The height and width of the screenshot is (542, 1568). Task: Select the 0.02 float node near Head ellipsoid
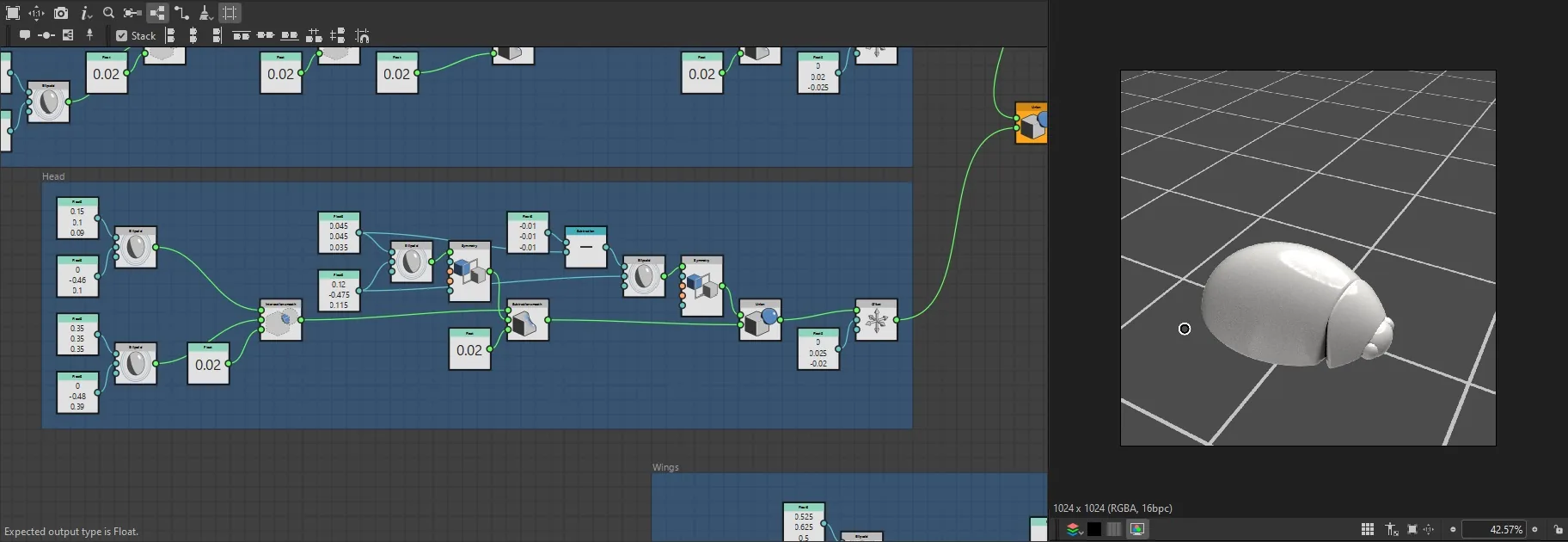point(208,363)
